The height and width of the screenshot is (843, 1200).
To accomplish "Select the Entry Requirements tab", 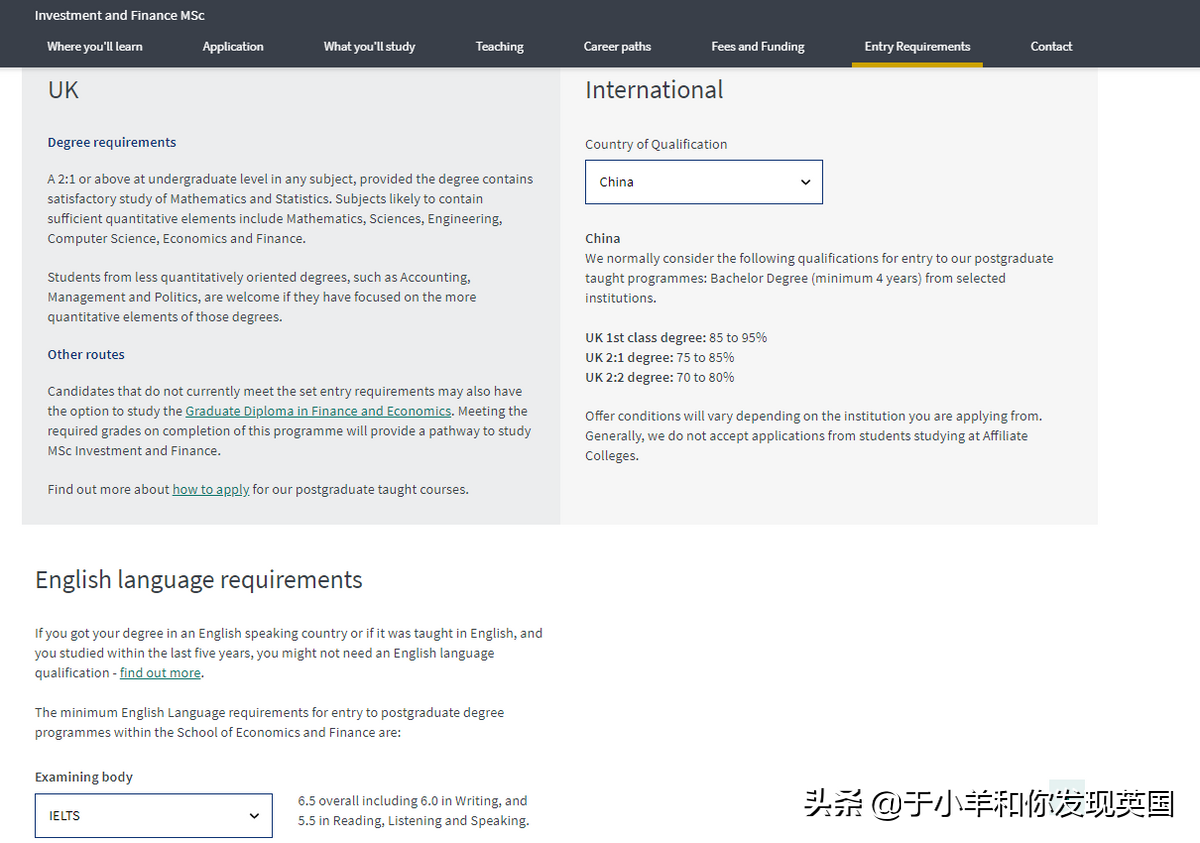I will [917, 46].
